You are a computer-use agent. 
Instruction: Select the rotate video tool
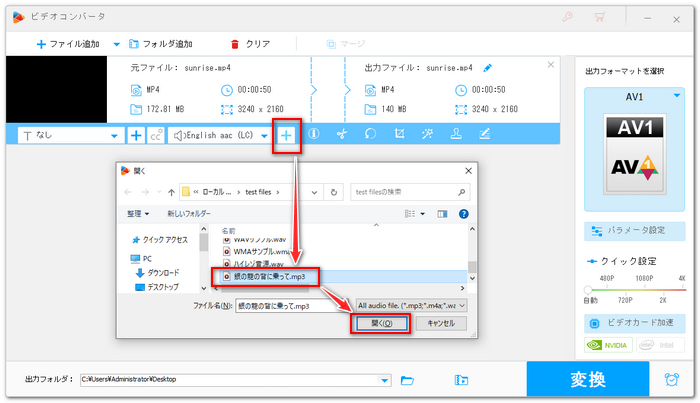[x=370, y=135]
